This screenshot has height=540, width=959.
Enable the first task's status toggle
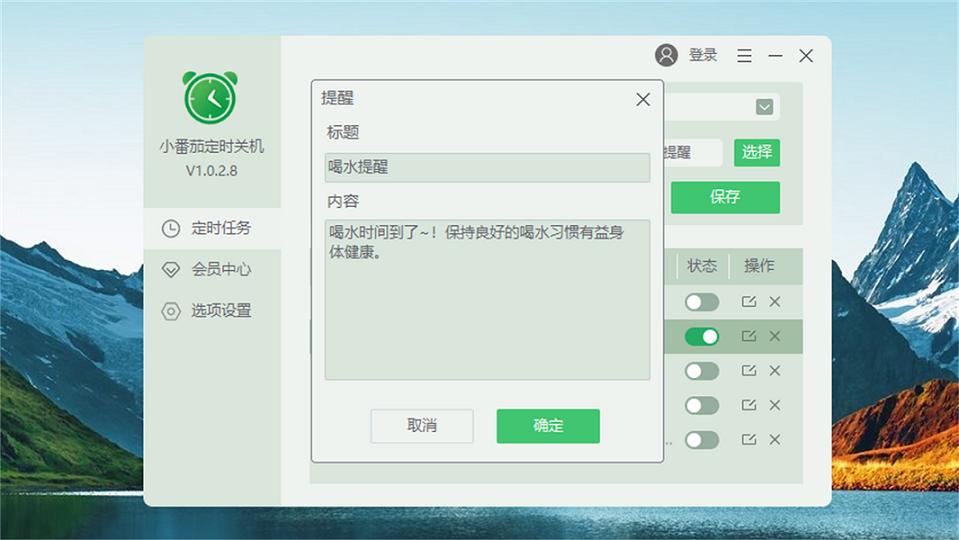click(702, 301)
